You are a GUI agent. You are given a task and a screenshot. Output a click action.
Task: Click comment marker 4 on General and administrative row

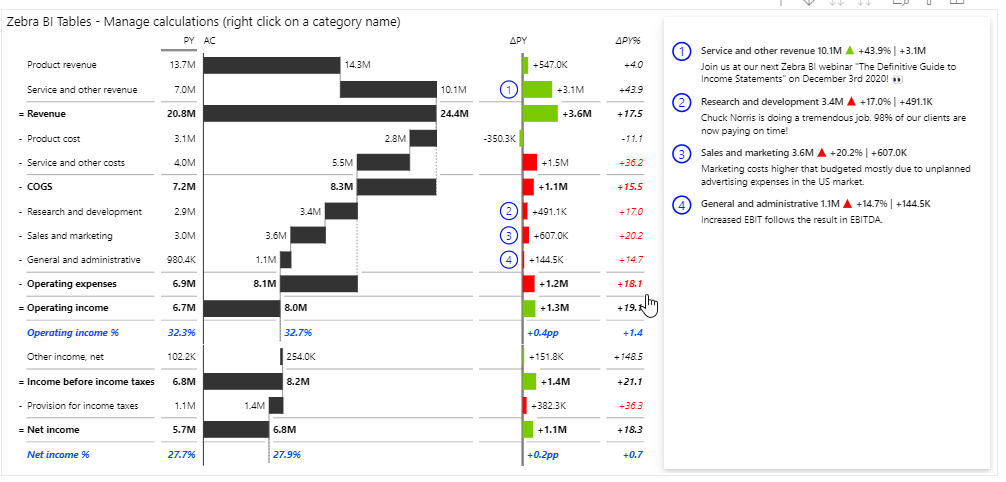[x=510, y=259]
